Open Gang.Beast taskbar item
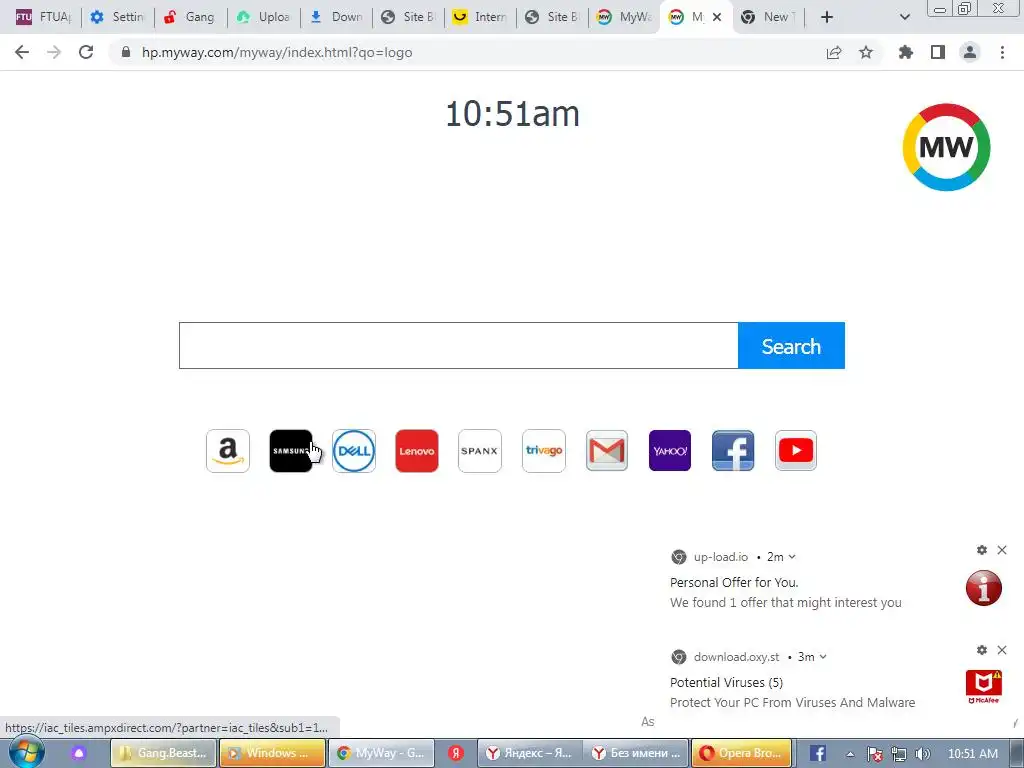The height and width of the screenshot is (768, 1024). [x=163, y=753]
